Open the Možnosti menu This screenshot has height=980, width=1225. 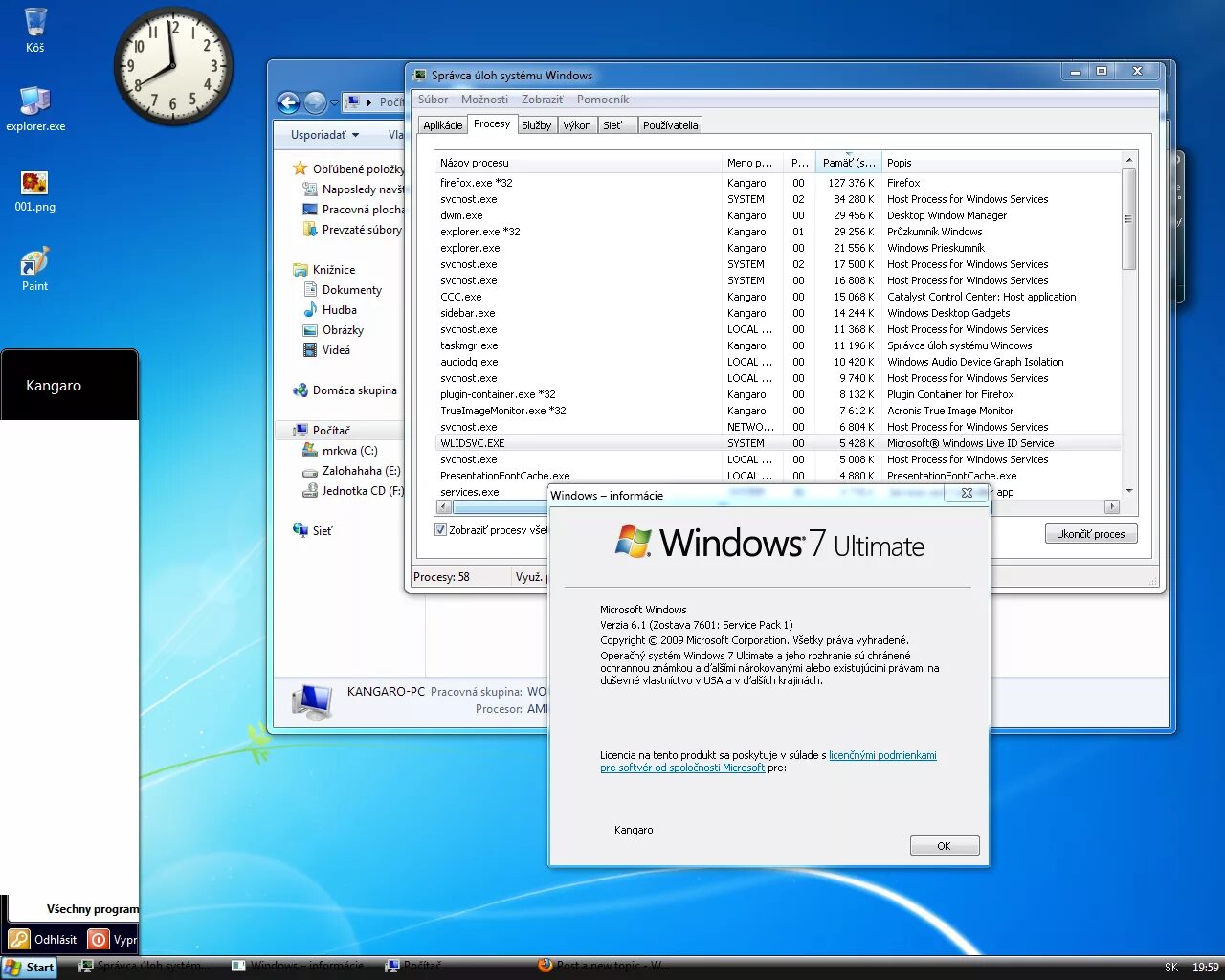[484, 100]
